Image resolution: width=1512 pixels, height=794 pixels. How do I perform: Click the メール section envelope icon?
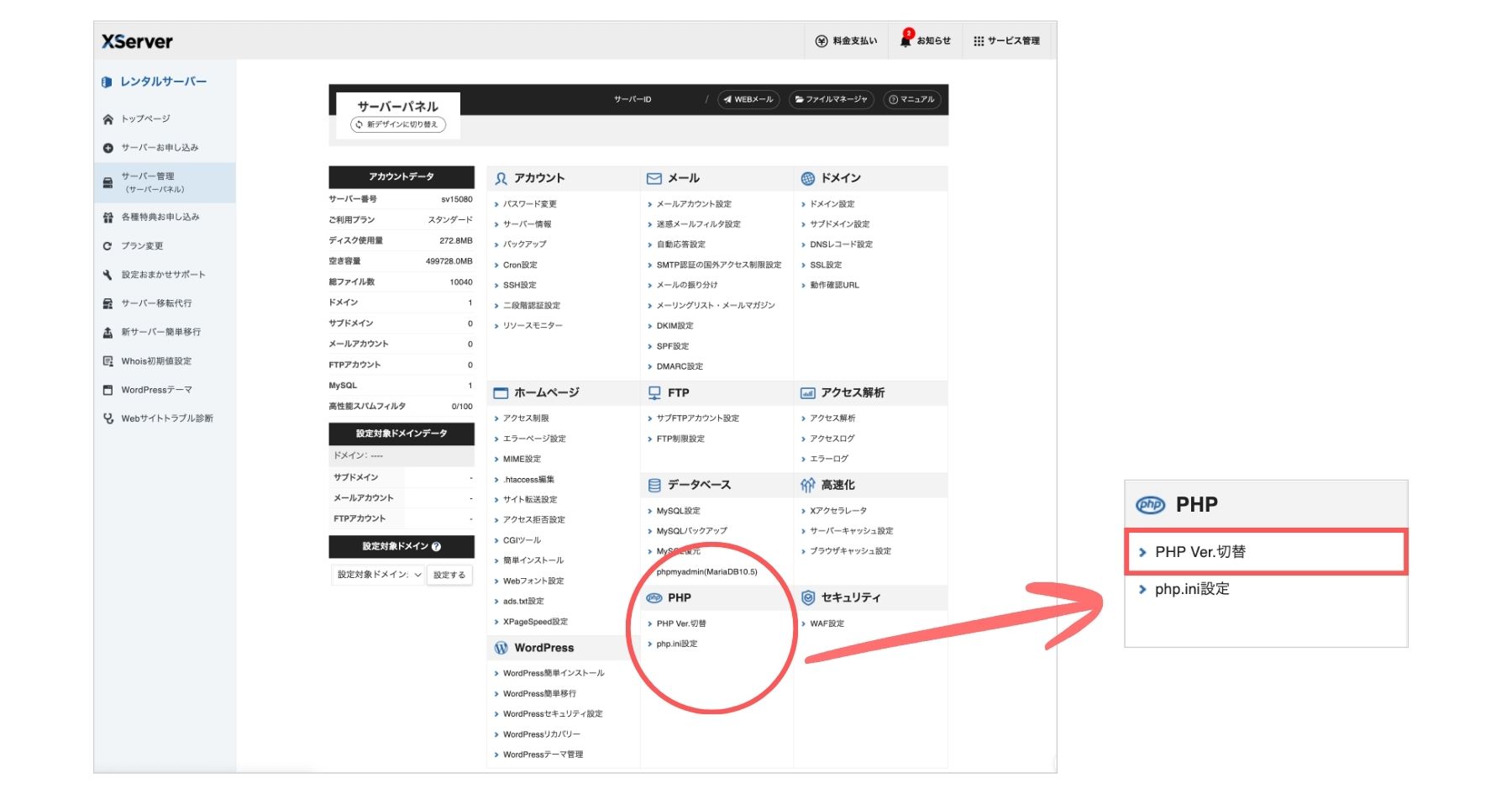click(654, 178)
